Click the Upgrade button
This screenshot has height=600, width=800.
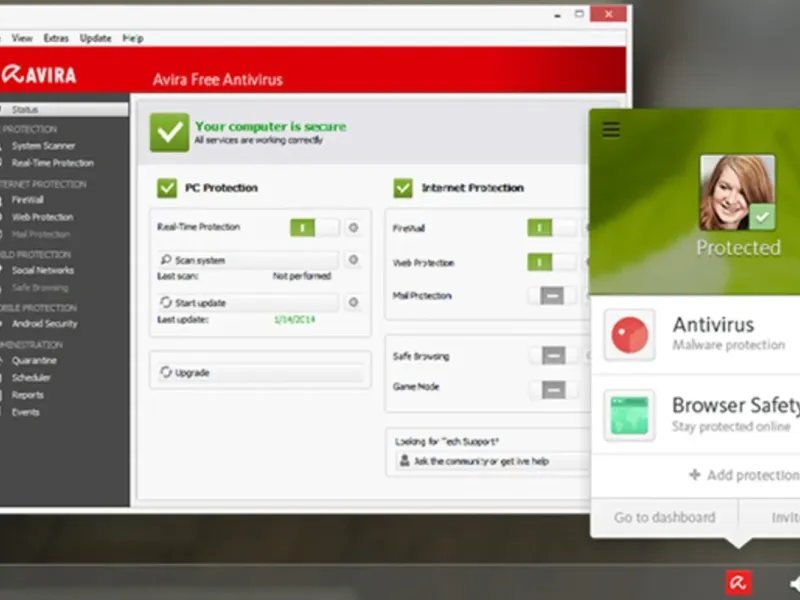tap(260, 372)
